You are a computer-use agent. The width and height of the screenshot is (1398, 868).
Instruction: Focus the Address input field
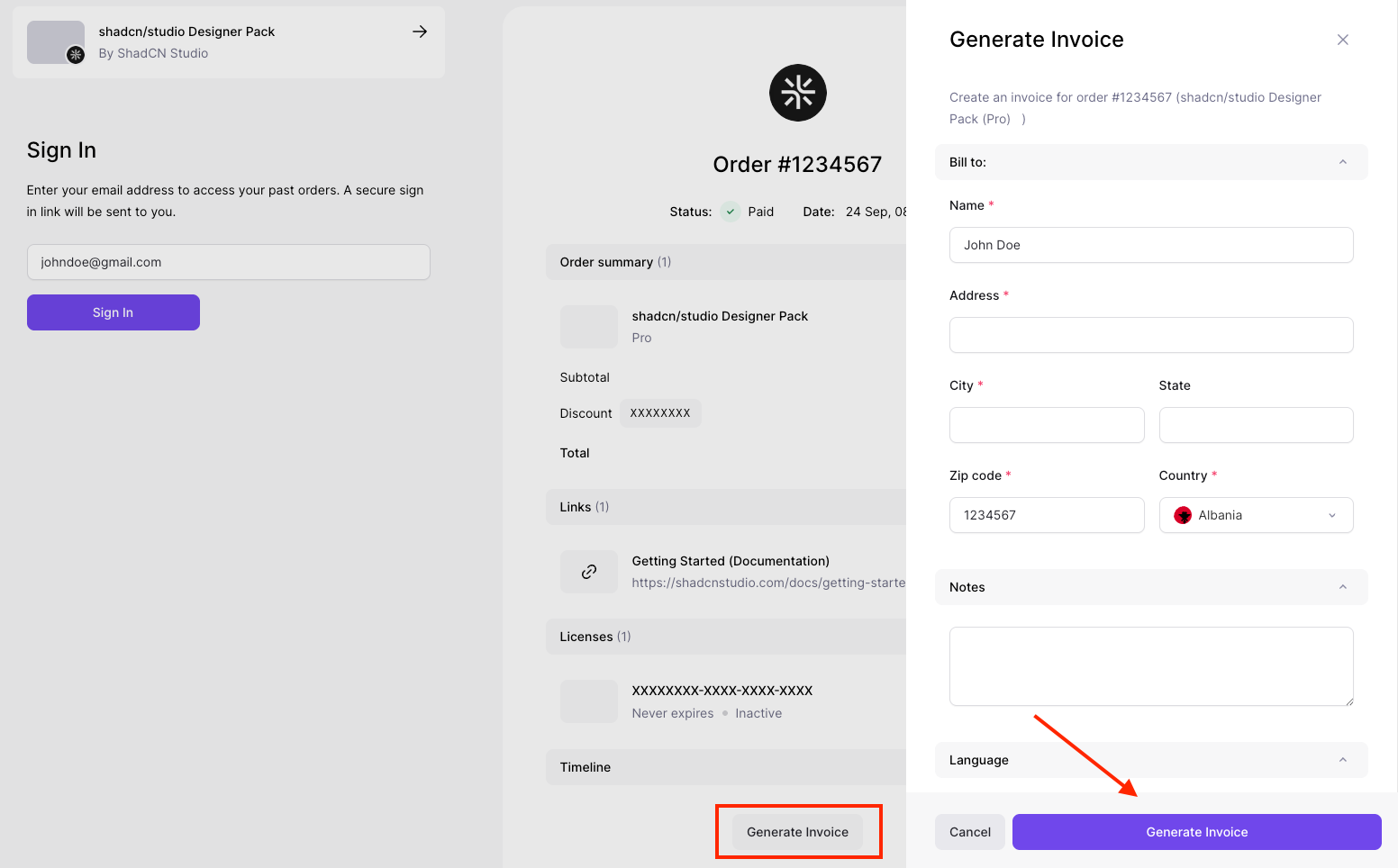(1150, 335)
